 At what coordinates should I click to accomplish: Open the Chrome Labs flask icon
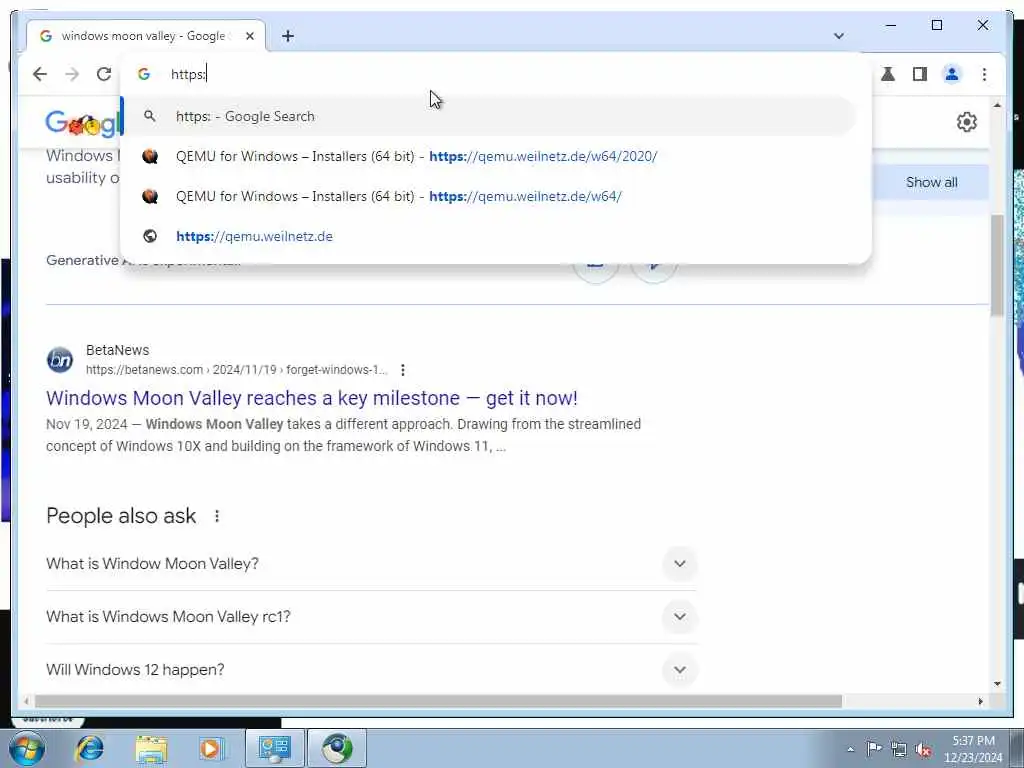coord(888,74)
